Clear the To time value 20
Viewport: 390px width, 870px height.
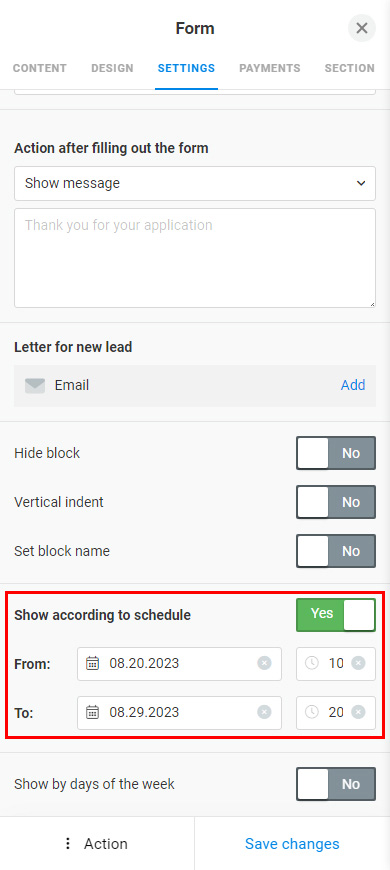tap(358, 712)
